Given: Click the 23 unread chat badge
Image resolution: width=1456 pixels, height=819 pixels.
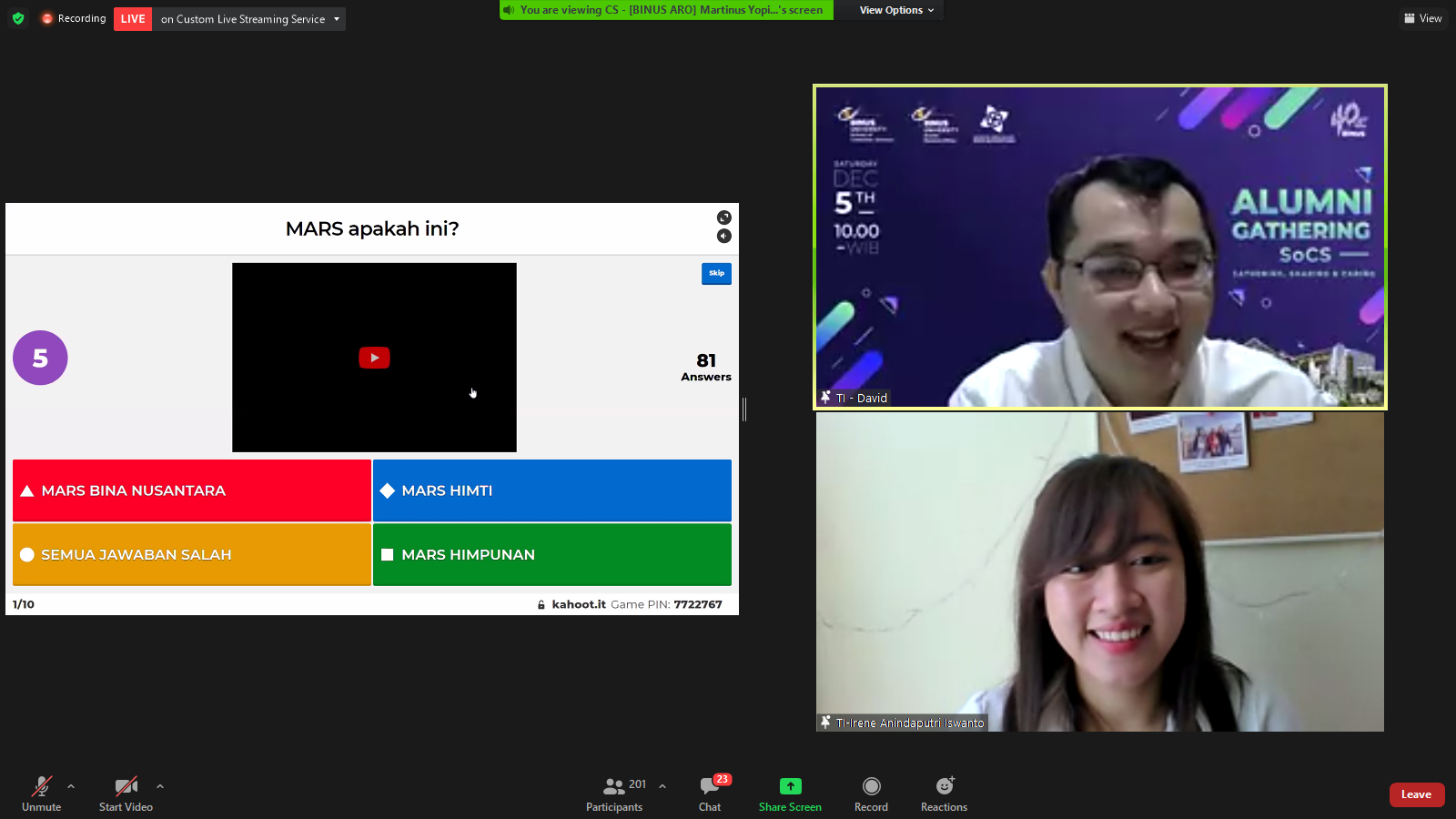Looking at the screenshot, I should (x=723, y=779).
